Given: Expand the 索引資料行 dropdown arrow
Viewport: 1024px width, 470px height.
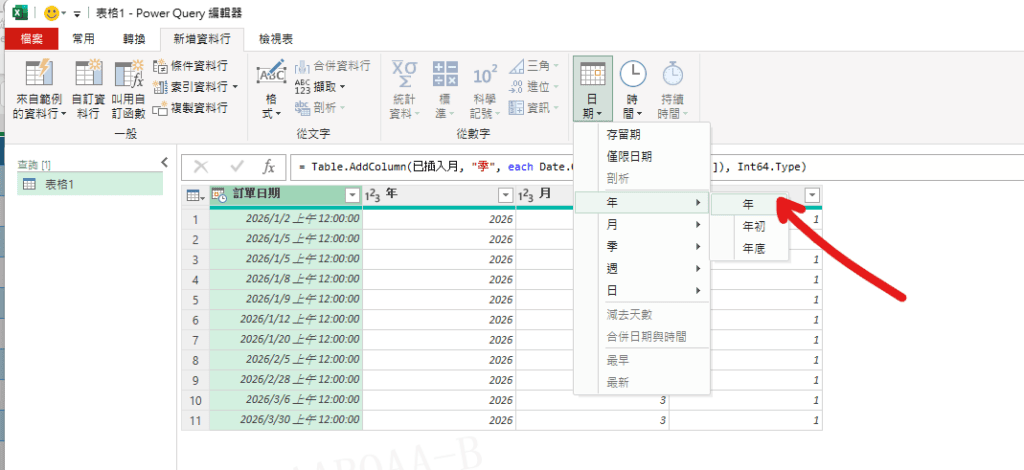Looking at the screenshot, I should [235, 87].
